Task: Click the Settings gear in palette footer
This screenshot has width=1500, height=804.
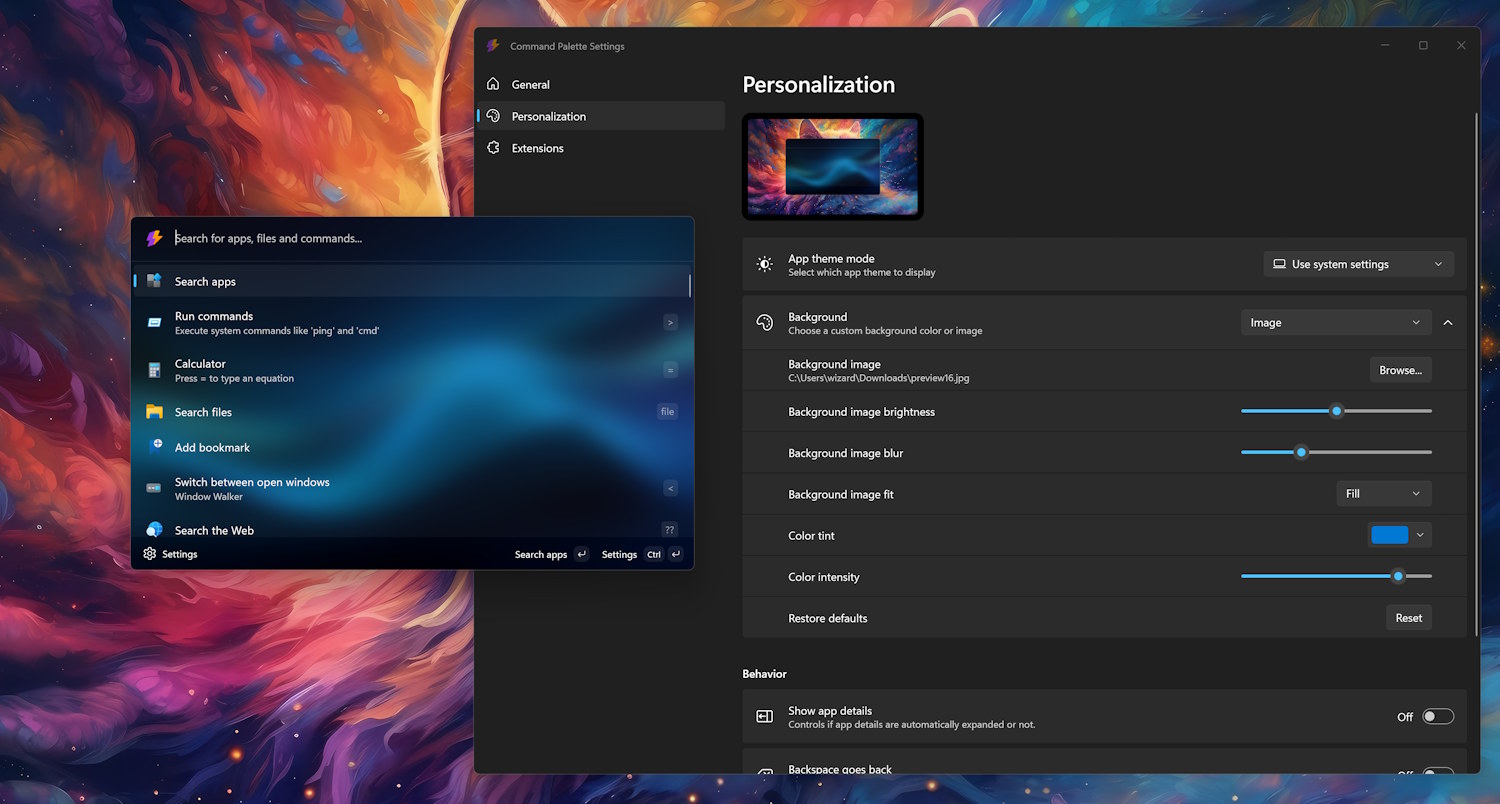Action: pos(150,554)
